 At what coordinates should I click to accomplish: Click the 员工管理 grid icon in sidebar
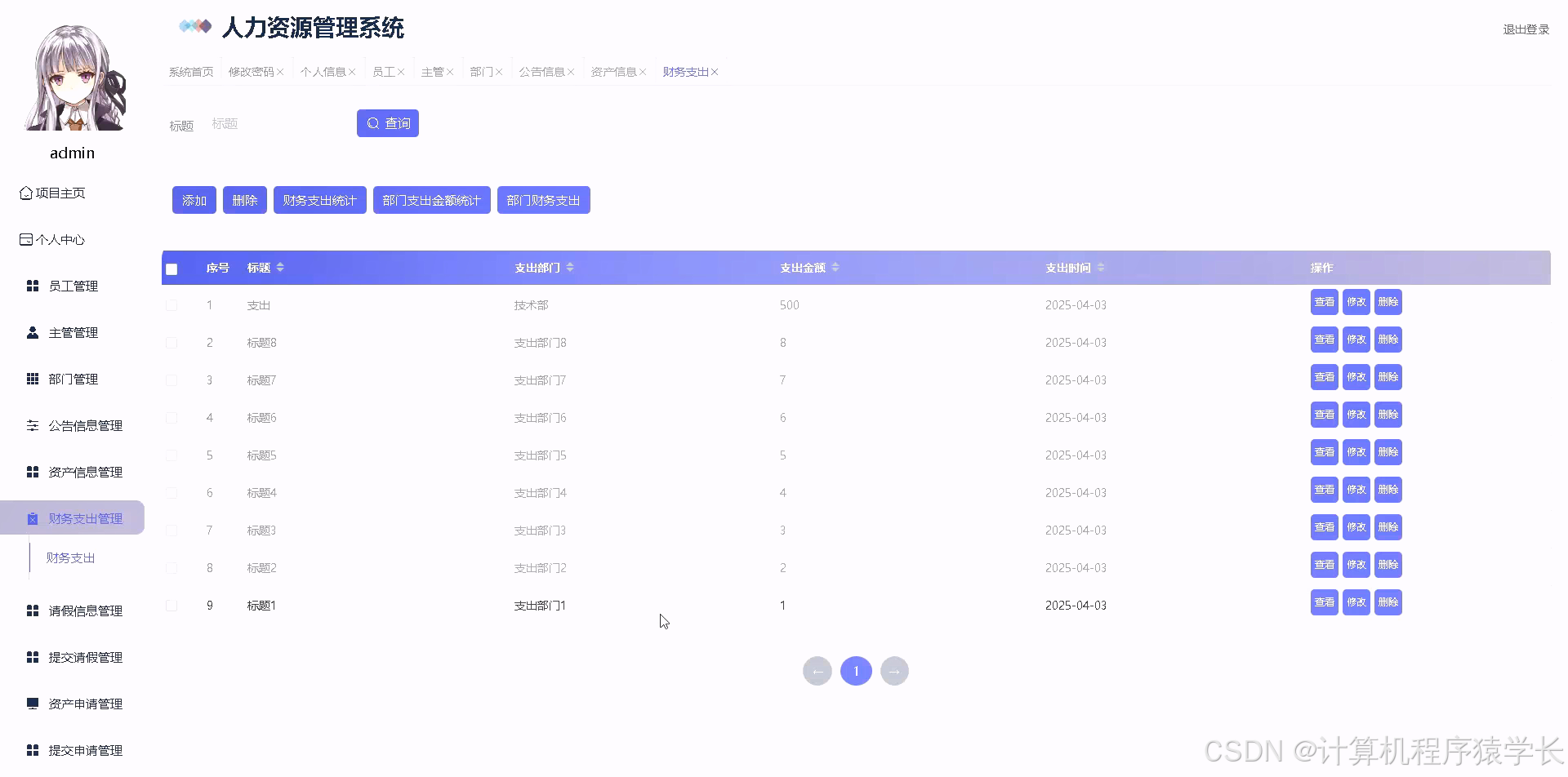point(33,286)
